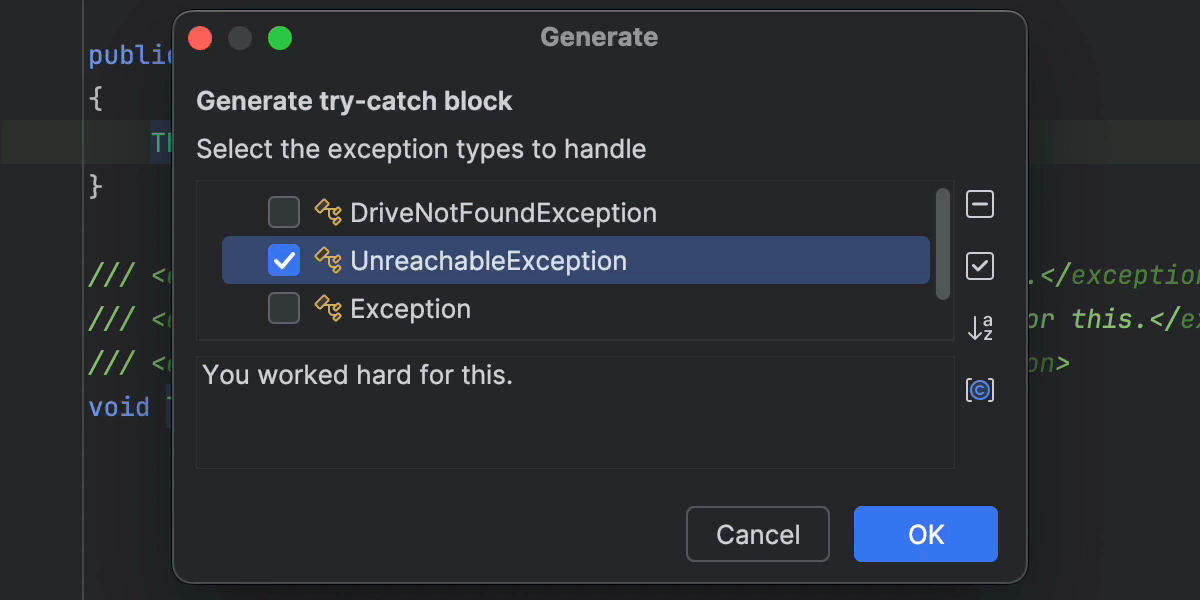Click the Unselect All icon button
The height and width of the screenshot is (600, 1200).
point(980,205)
